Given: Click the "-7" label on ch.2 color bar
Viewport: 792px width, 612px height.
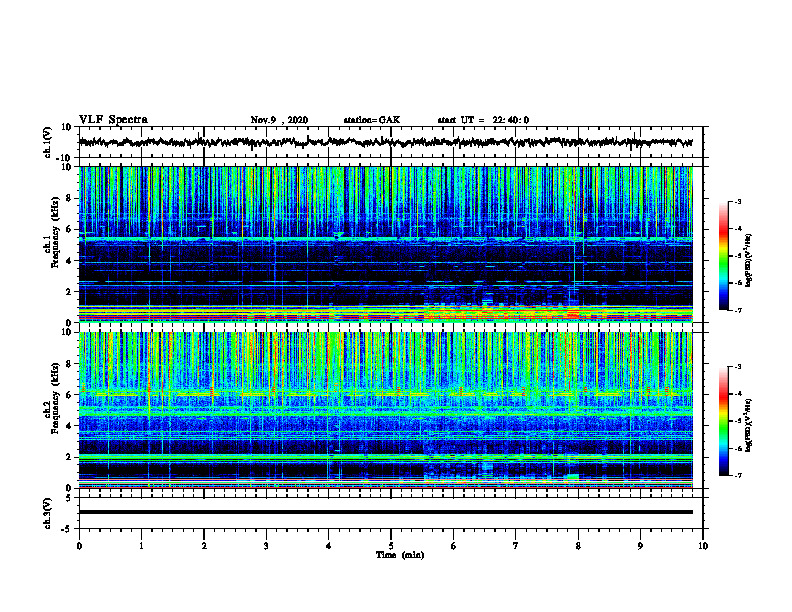Looking at the screenshot, I should [738, 475].
